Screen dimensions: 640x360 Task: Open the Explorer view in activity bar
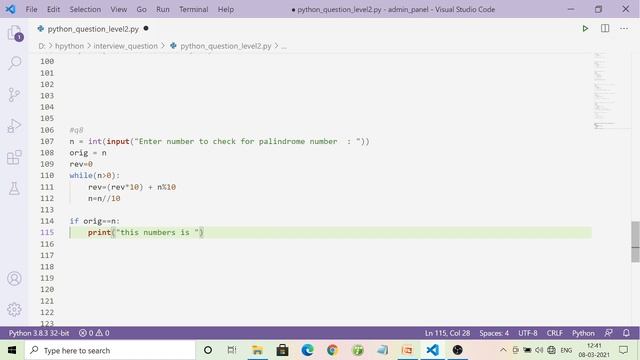click(15, 33)
